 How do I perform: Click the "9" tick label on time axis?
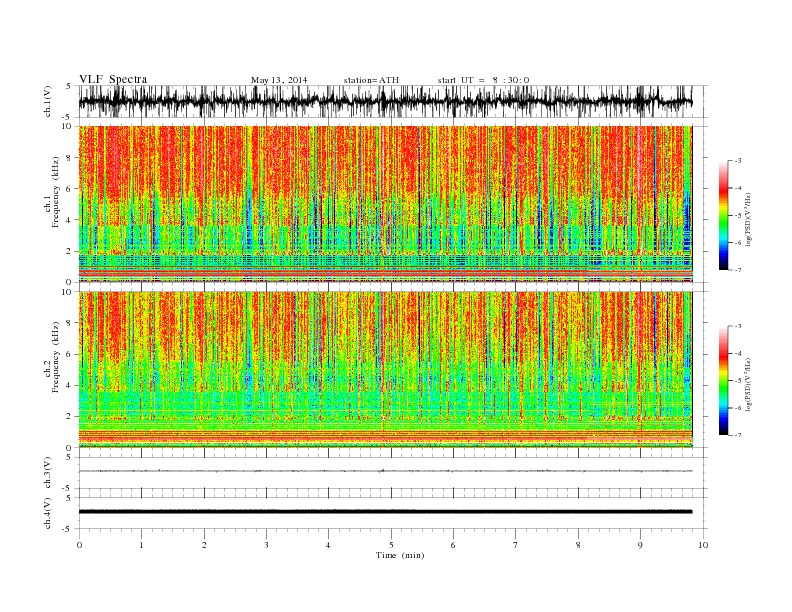640,545
